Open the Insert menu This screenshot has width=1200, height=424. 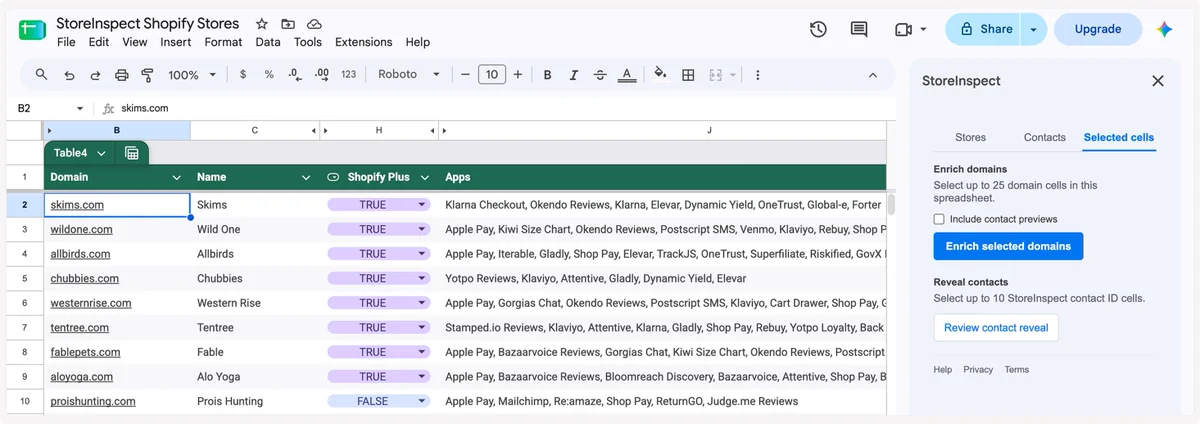coord(176,42)
